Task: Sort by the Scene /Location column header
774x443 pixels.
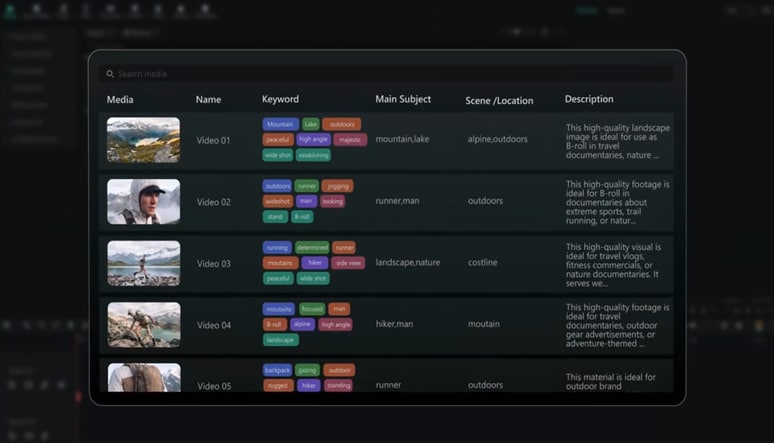Action: 499,100
